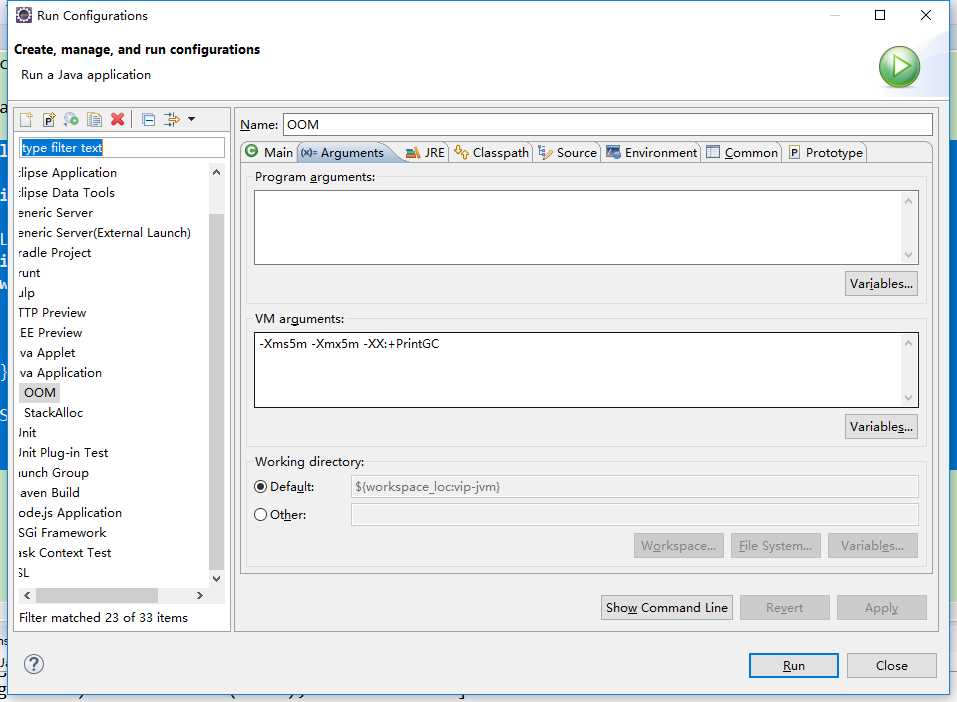The height and width of the screenshot is (702, 957).
Task: Go to the Environment tab
Action: pos(651,153)
